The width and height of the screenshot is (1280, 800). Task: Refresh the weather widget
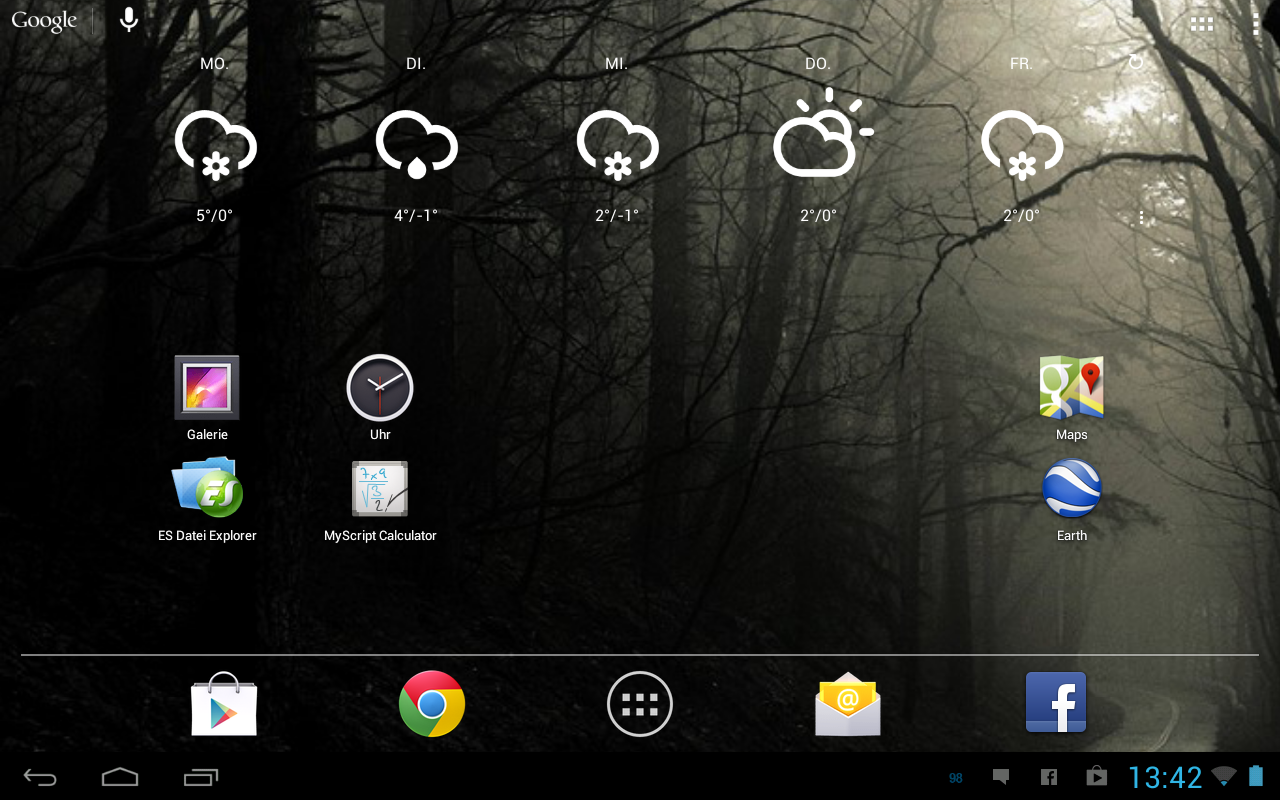(1136, 63)
